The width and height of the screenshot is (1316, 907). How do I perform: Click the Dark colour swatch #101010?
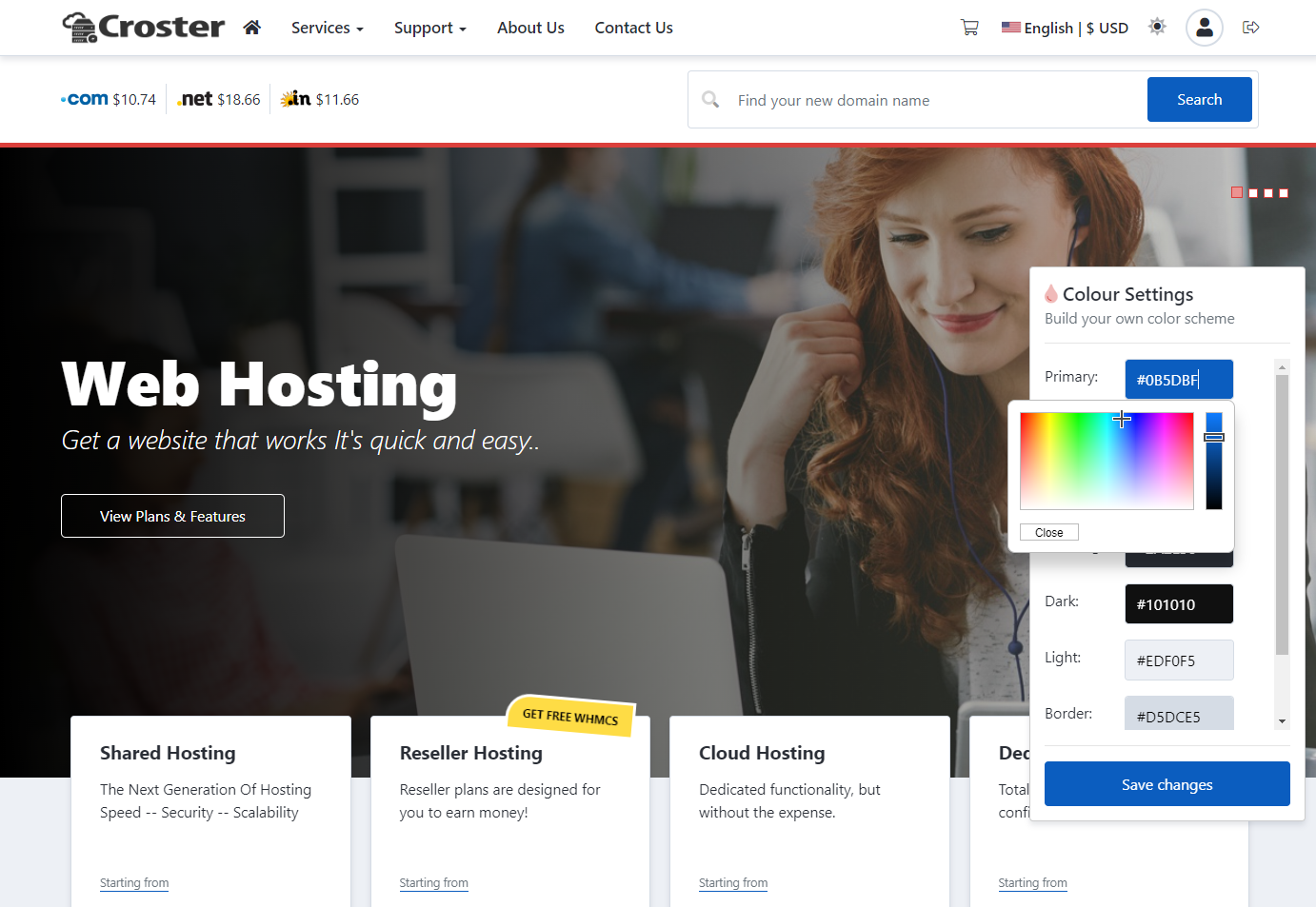point(1178,604)
